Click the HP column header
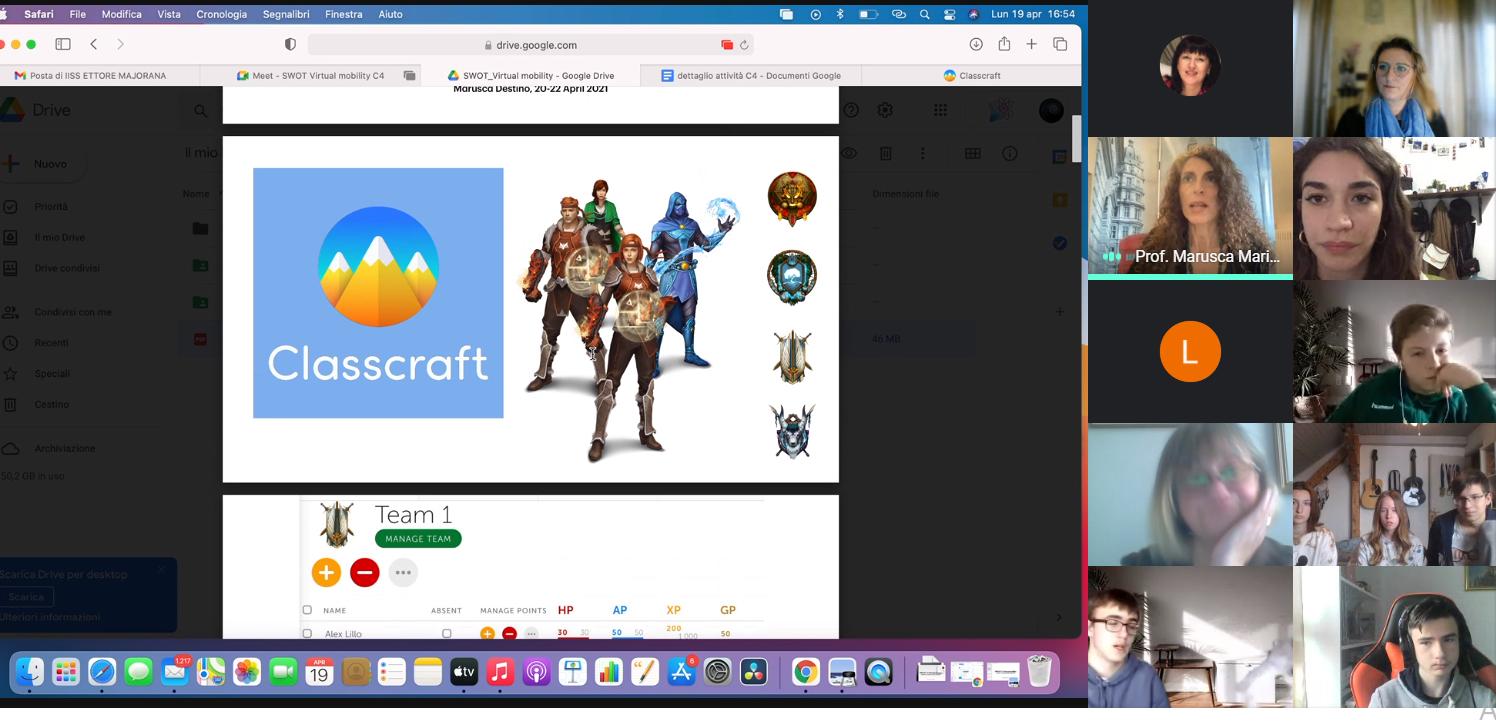The width and height of the screenshot is (1496, 723). 565,610
